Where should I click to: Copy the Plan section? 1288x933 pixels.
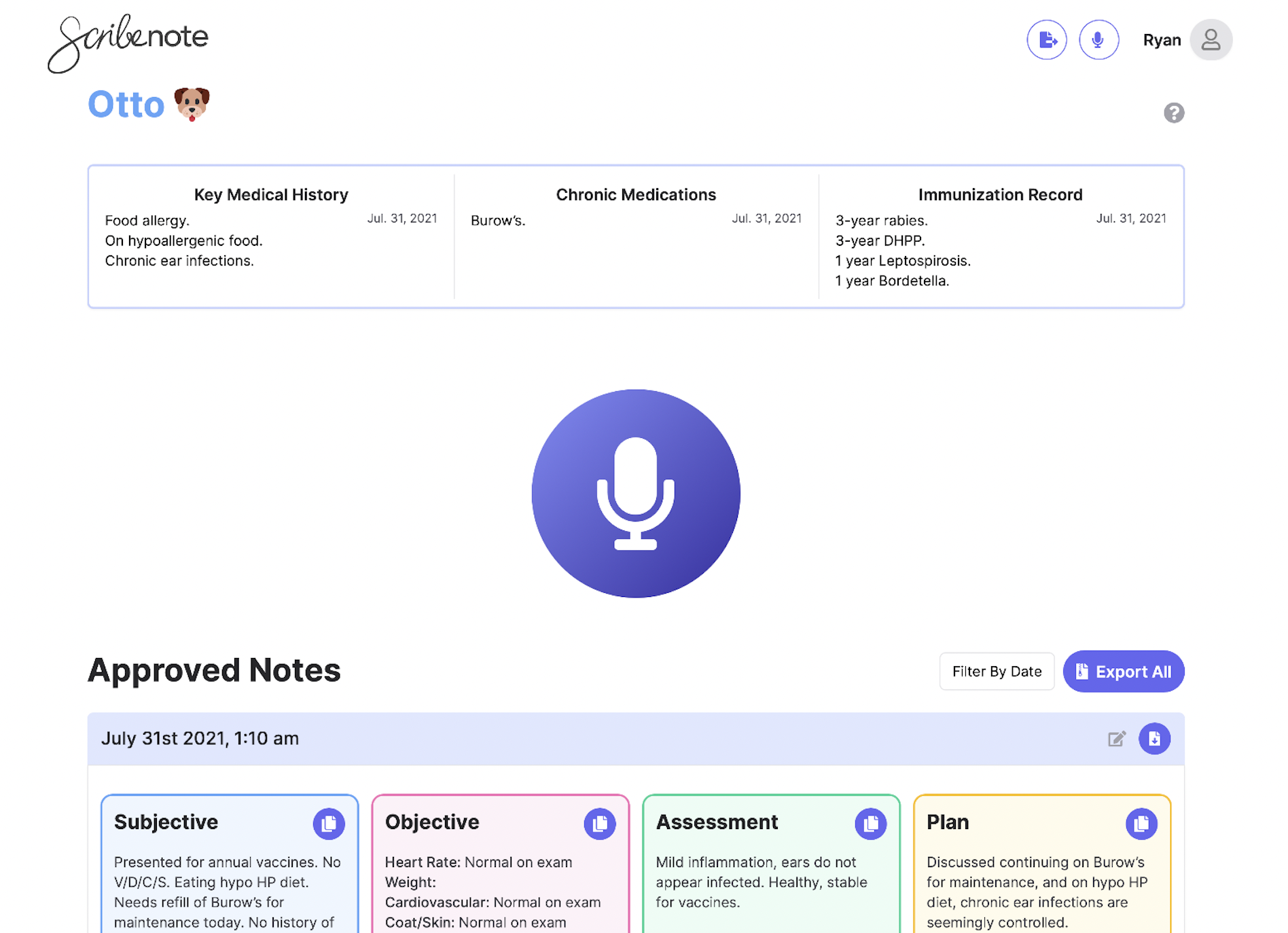[x=1141, y=824]
